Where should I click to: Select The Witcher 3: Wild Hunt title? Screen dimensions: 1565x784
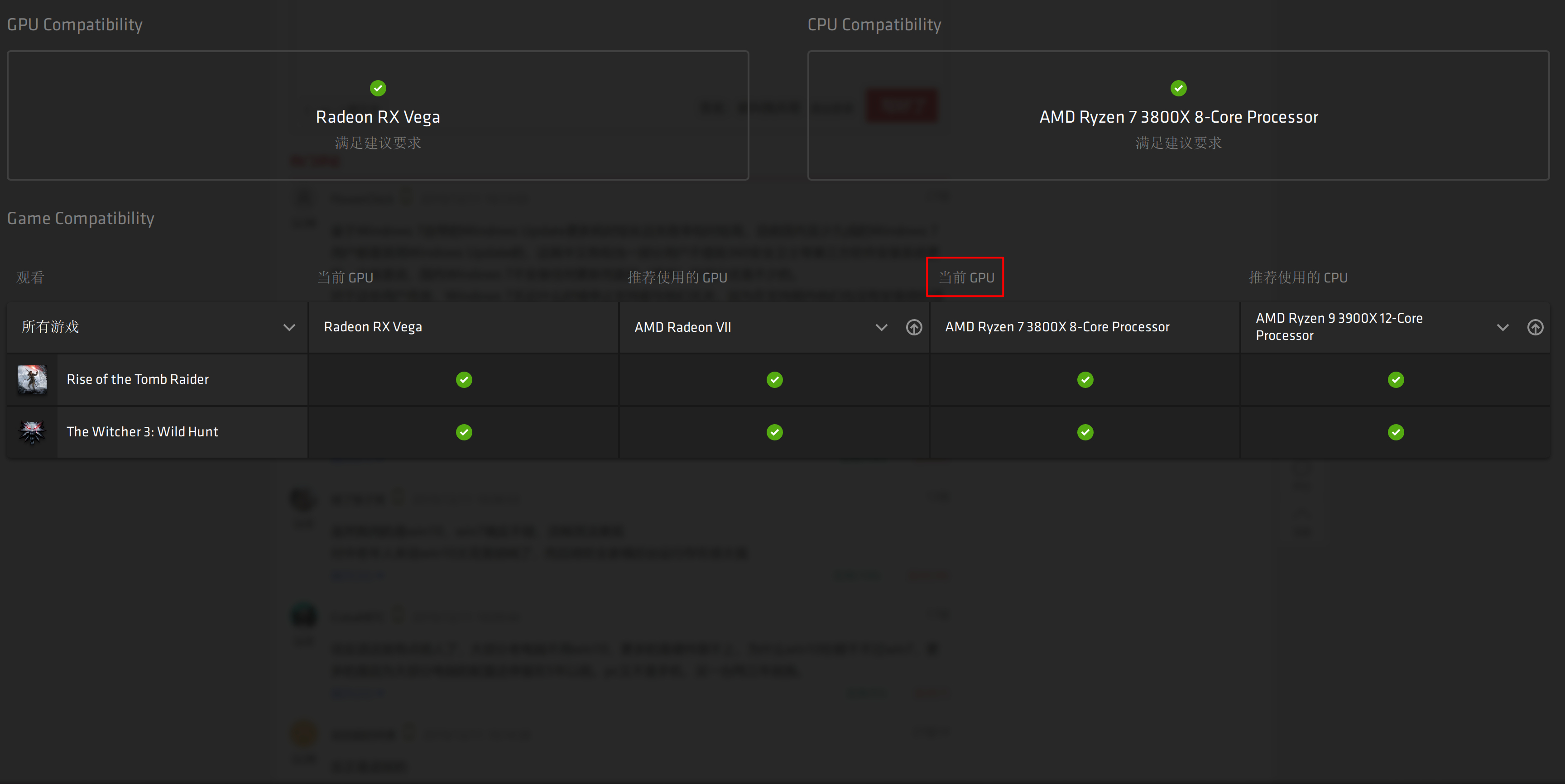(x=142, y=432)
